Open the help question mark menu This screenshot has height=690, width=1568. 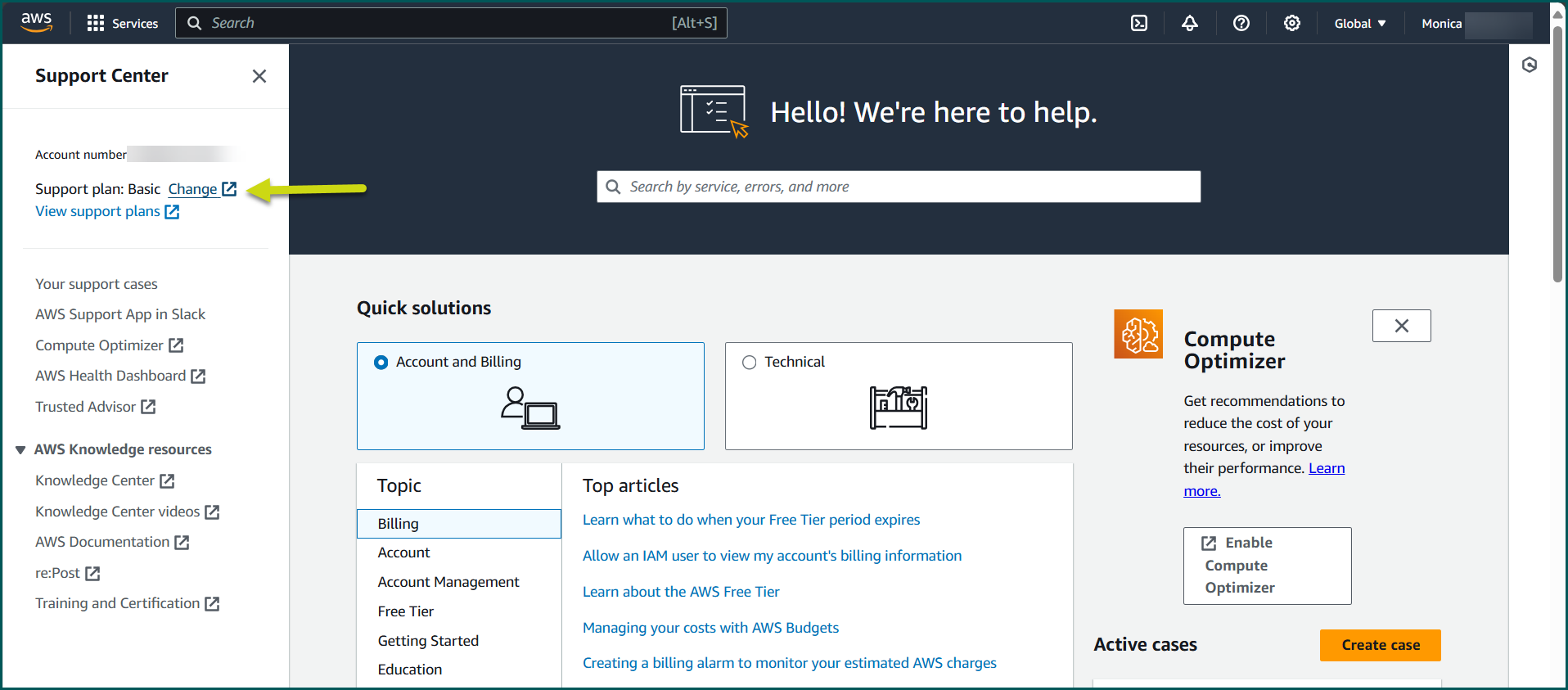tap(1241, 24)
